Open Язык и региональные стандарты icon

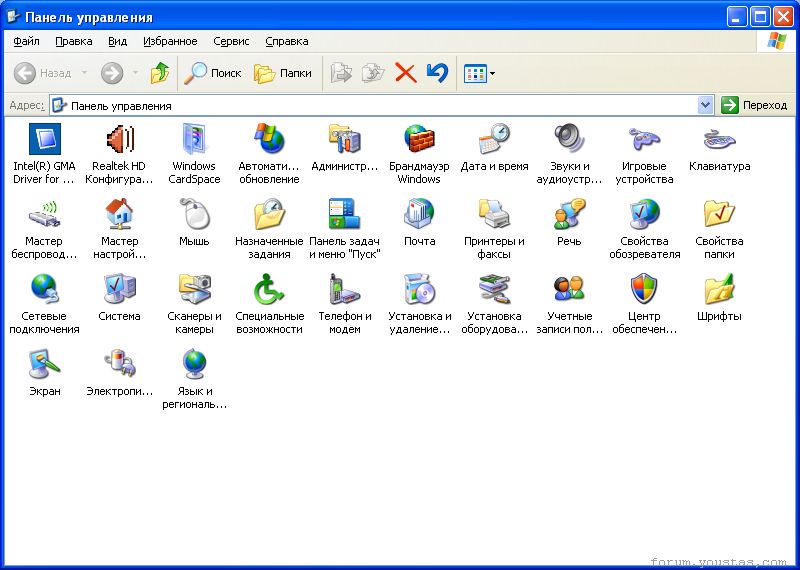[194, 364]
